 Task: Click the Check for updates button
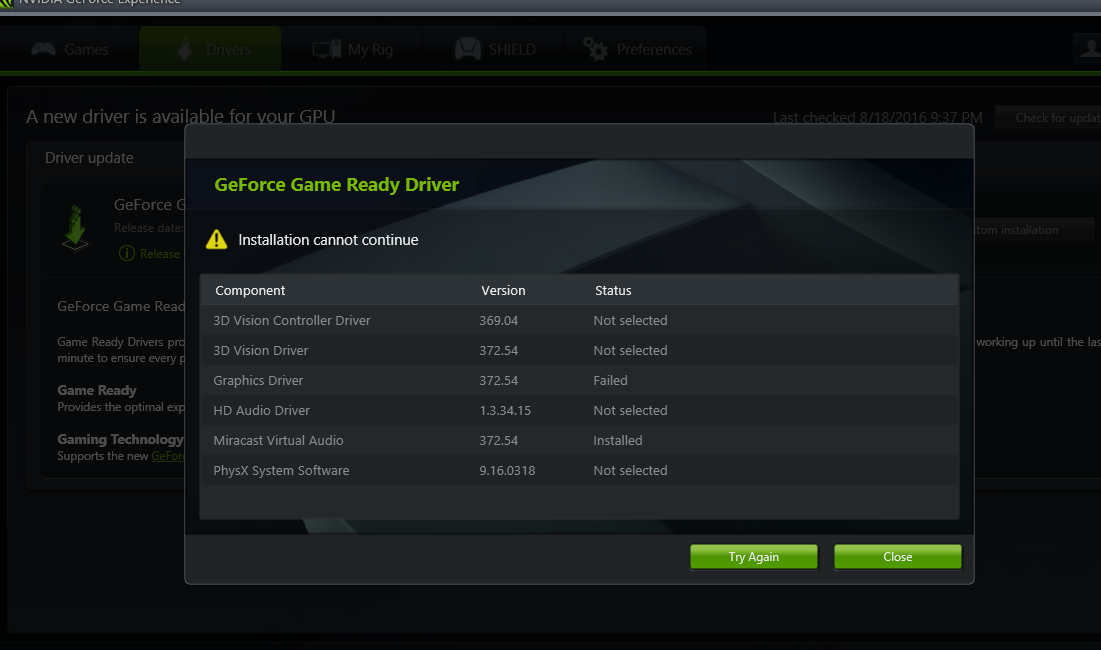pyautogui.click(x=1048, y=118)
